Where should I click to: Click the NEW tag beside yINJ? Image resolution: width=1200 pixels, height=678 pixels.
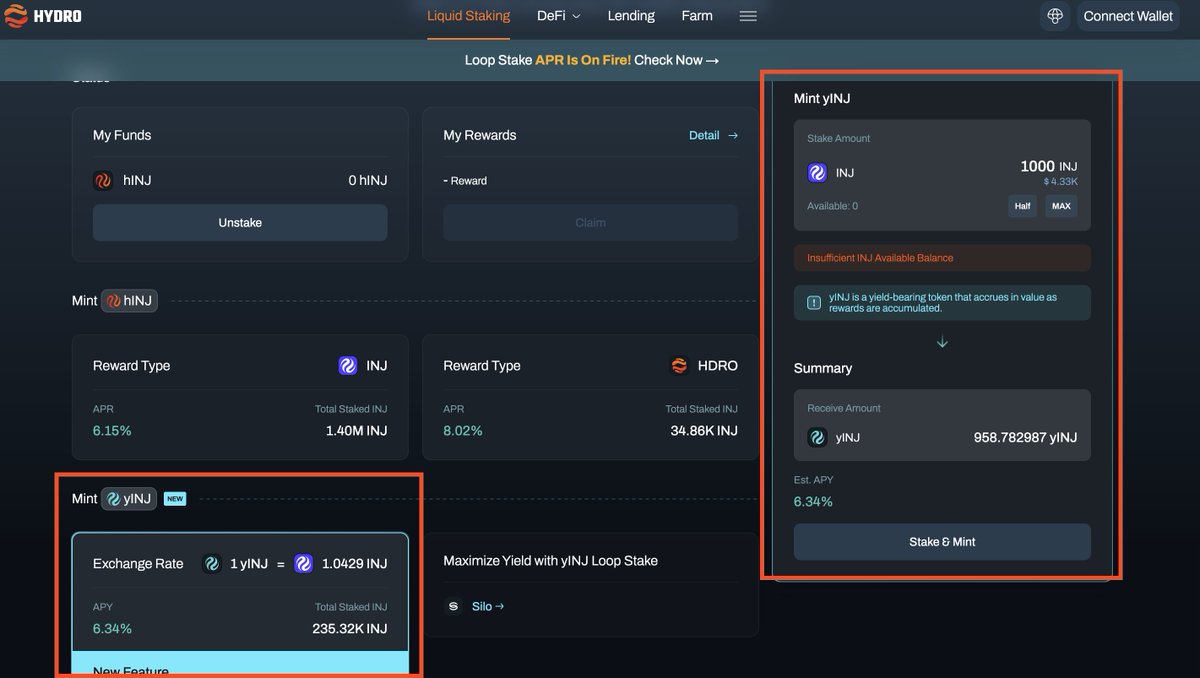pyautogui.click(x=175, y=498)
